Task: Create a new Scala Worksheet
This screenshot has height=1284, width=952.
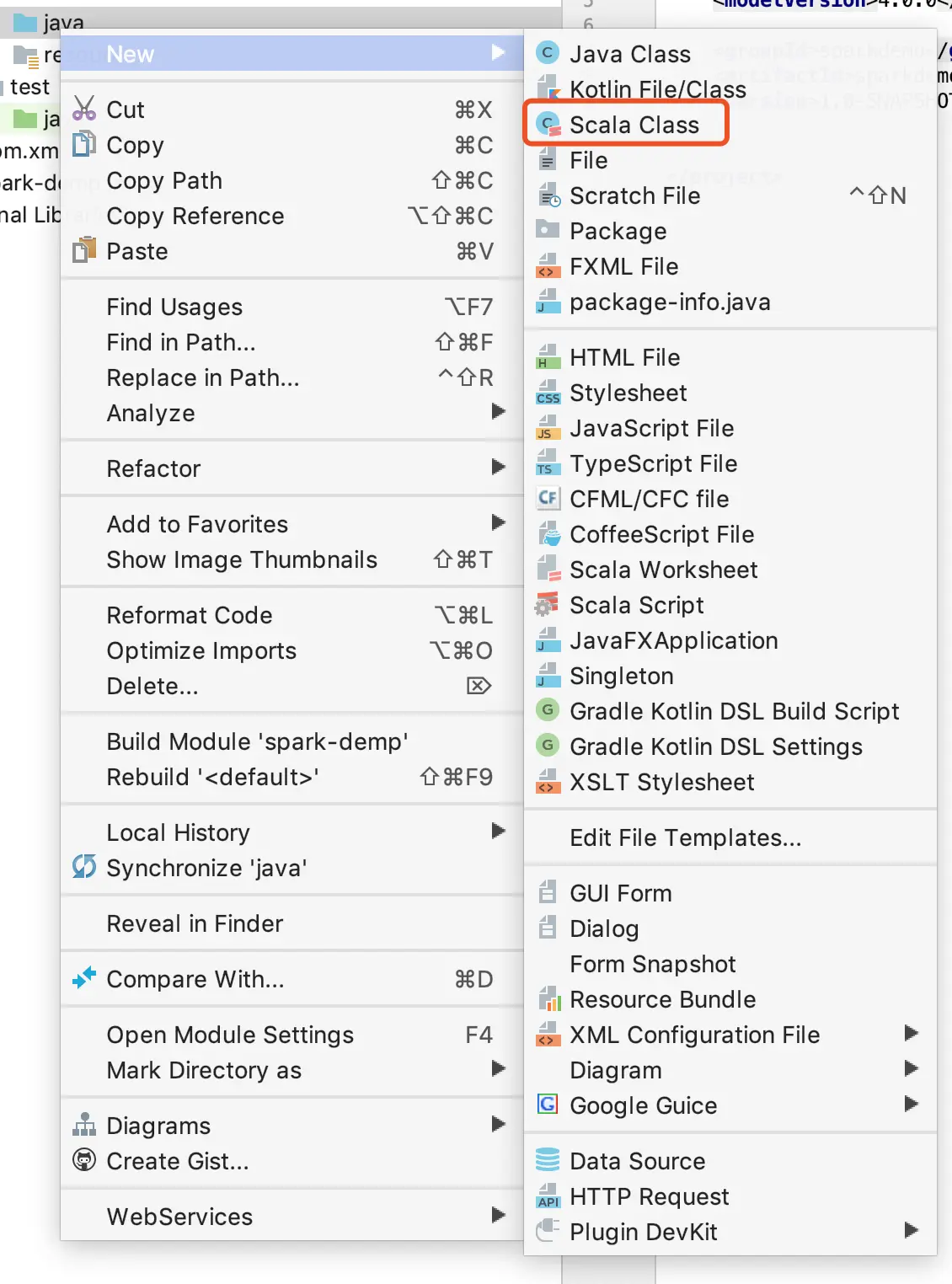Action: tap(663, 570)
